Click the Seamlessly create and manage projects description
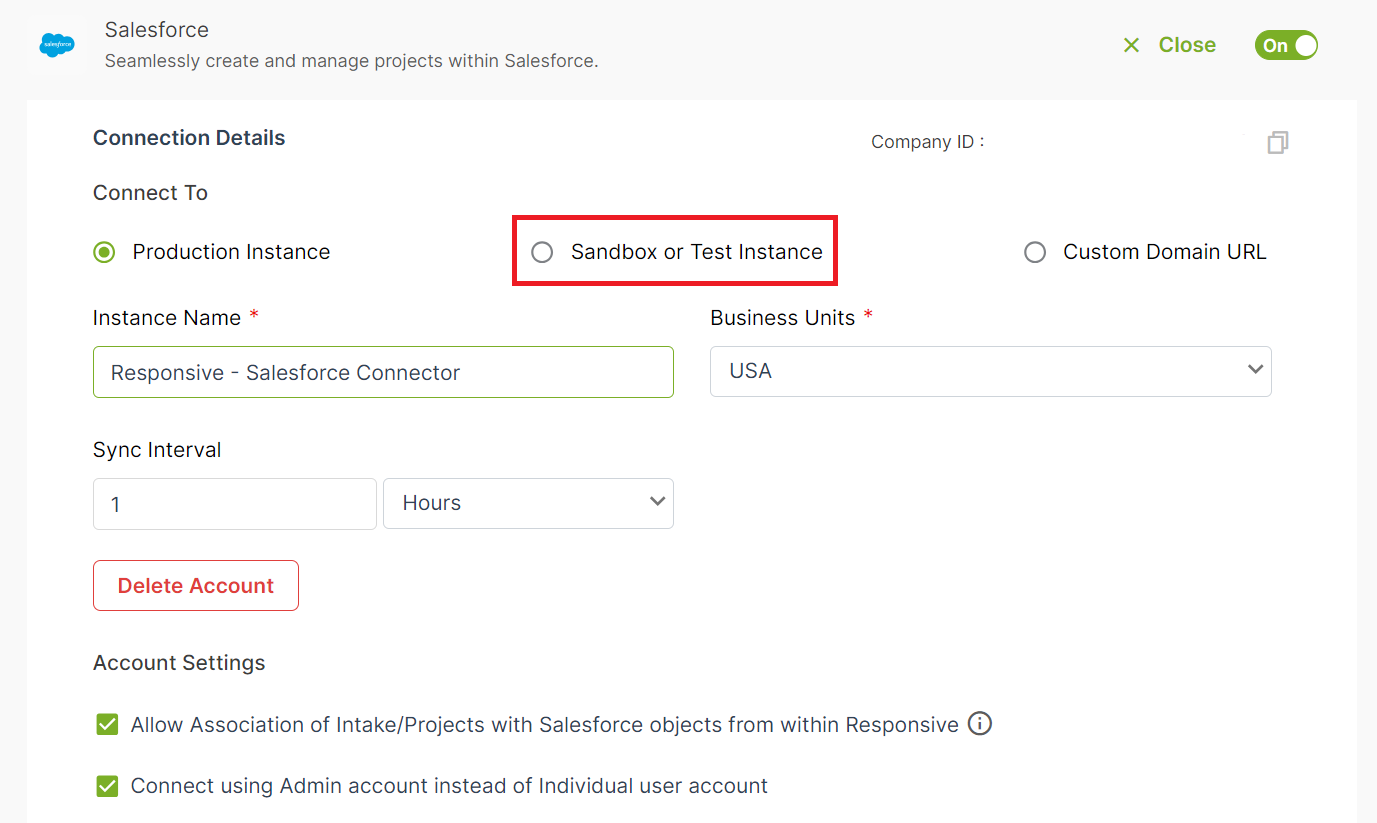Screen dimensions: 1377x823 point(352,61)
